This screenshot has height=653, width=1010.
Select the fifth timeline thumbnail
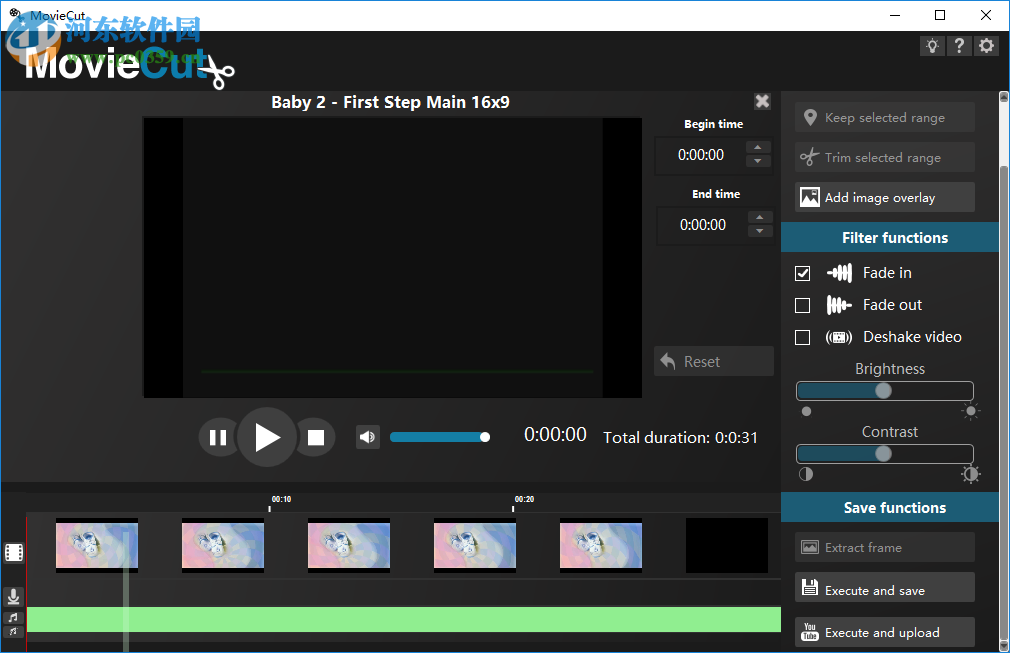[601, 545]
